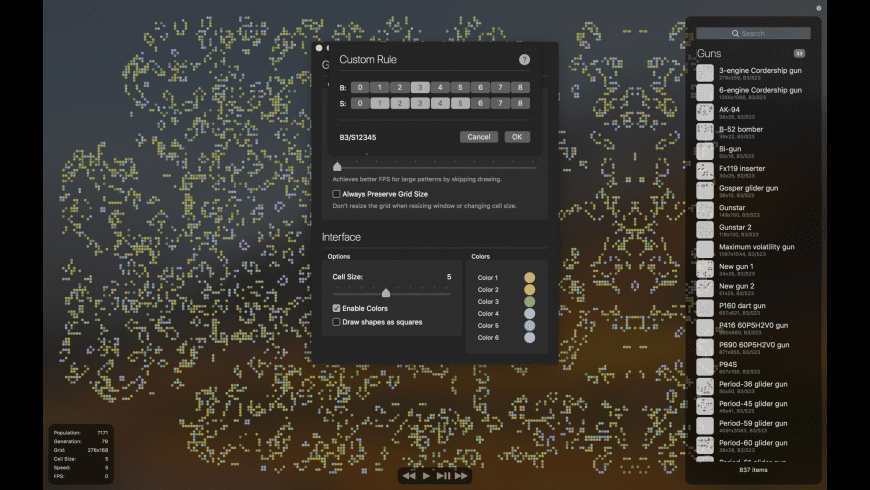Toggle birth rule B 4

[440, 87]
